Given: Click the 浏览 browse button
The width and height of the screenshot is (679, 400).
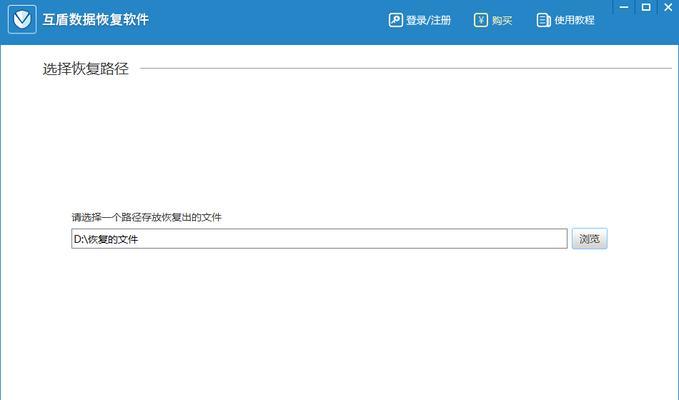Looking at the screenshot, I should pos(589,239).
